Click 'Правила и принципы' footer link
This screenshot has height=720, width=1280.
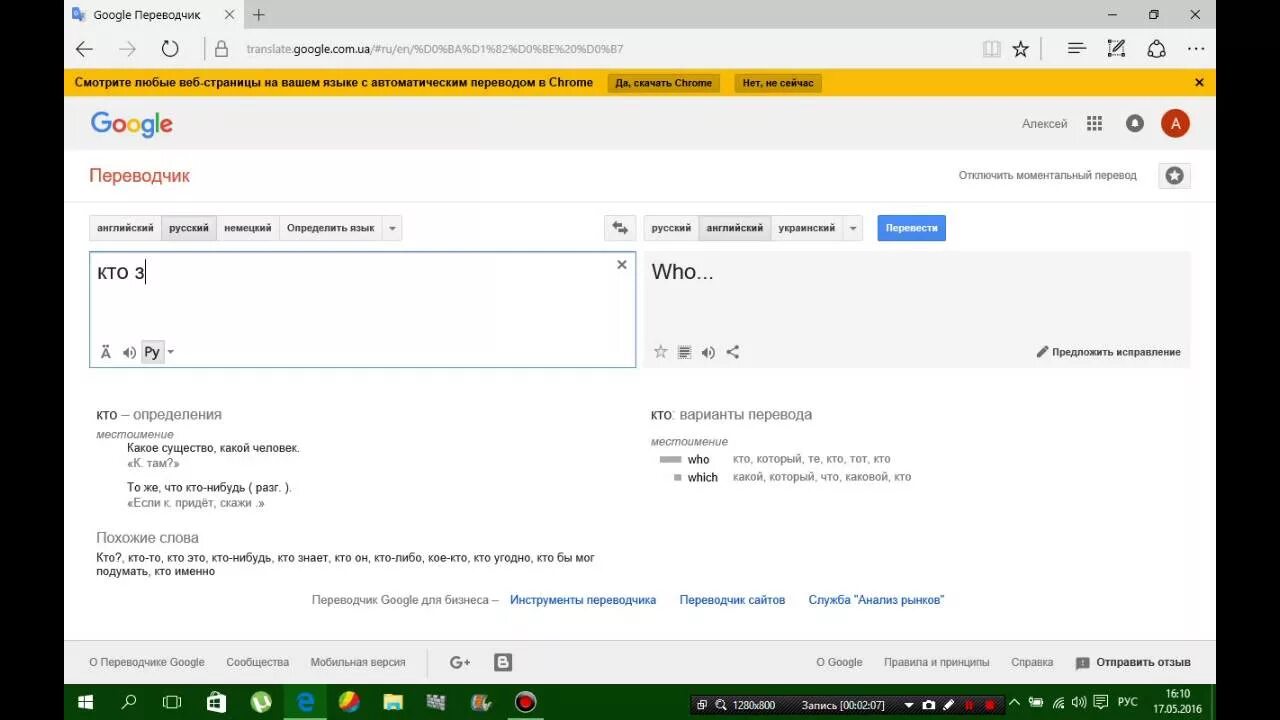click(x=937, y=662)
